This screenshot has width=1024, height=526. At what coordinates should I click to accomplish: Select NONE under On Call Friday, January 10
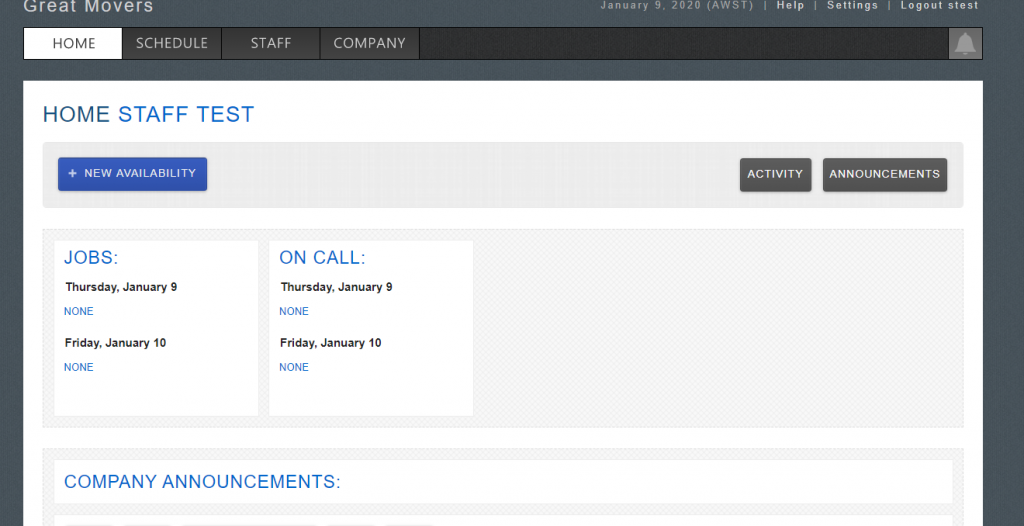pyautogui.click(x=294, y=367)
